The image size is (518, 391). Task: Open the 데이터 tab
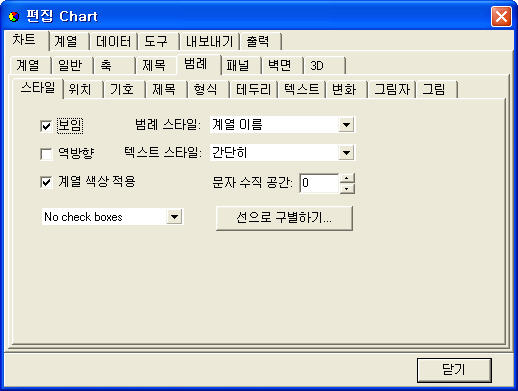[114, 41]
